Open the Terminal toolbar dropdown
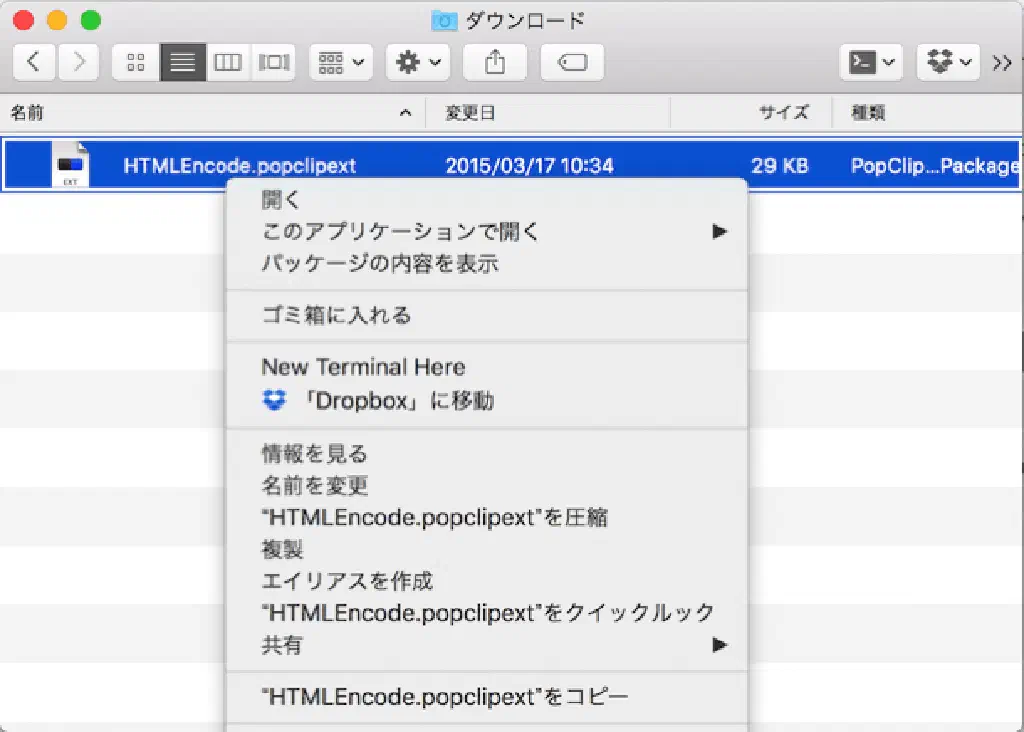Viewport: 1024px width, 732px height. [x=871, y=62]
